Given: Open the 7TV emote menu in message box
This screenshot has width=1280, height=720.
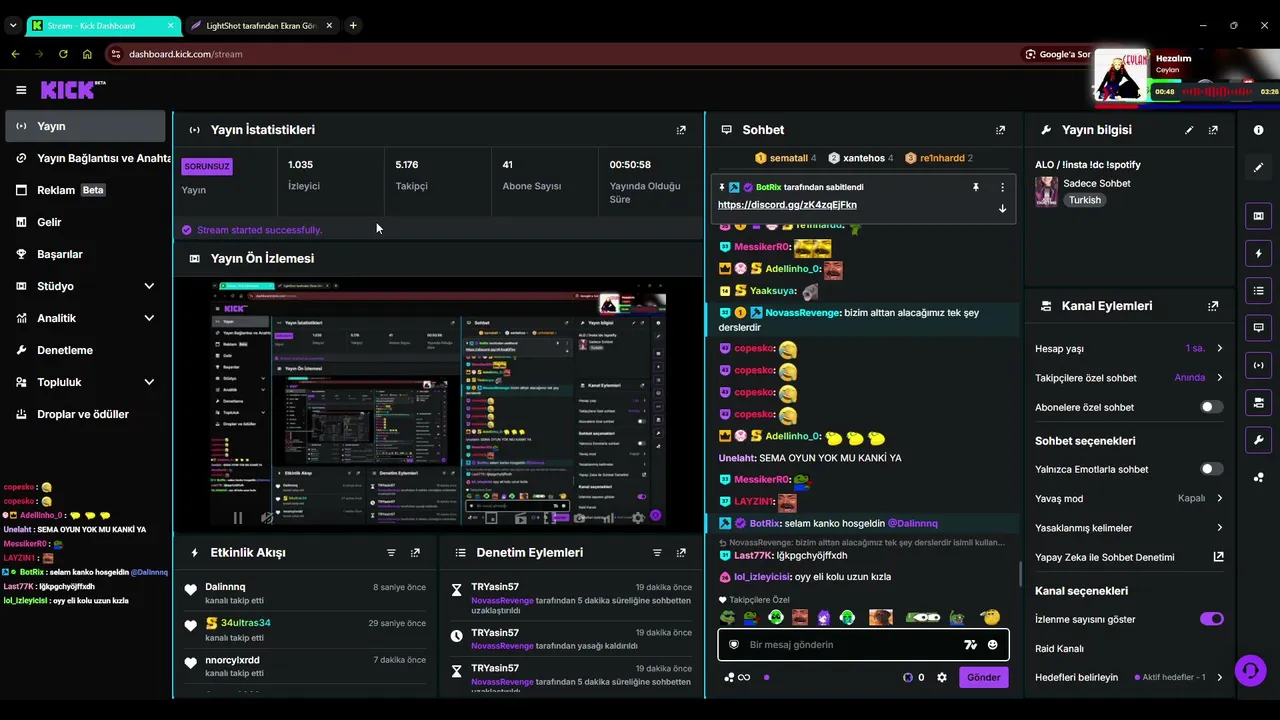Looking at the screenshot, I should [x=970, y=645].
